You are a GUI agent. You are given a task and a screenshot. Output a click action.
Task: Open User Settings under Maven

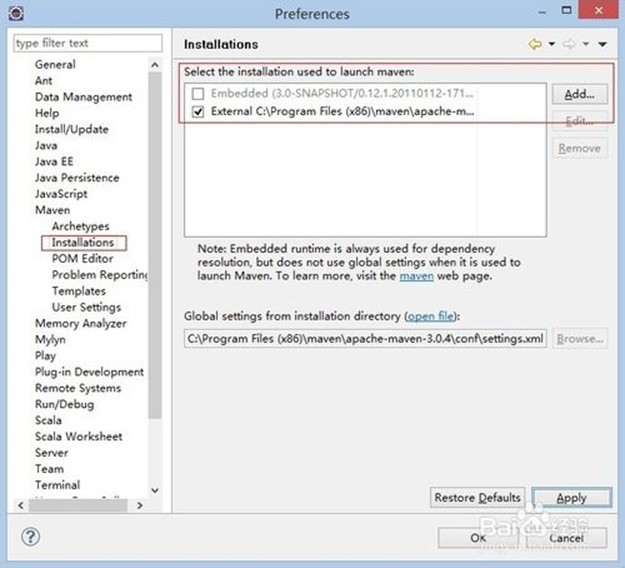point(86,307)
